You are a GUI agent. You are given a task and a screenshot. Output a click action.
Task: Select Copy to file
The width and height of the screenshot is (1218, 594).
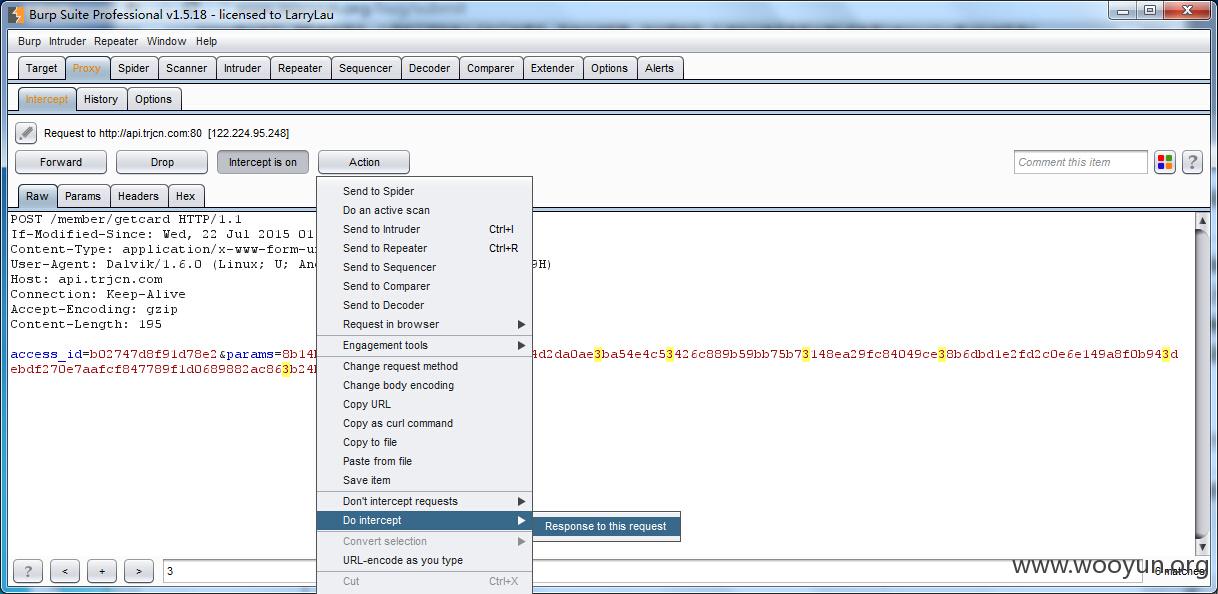[424, 442]
